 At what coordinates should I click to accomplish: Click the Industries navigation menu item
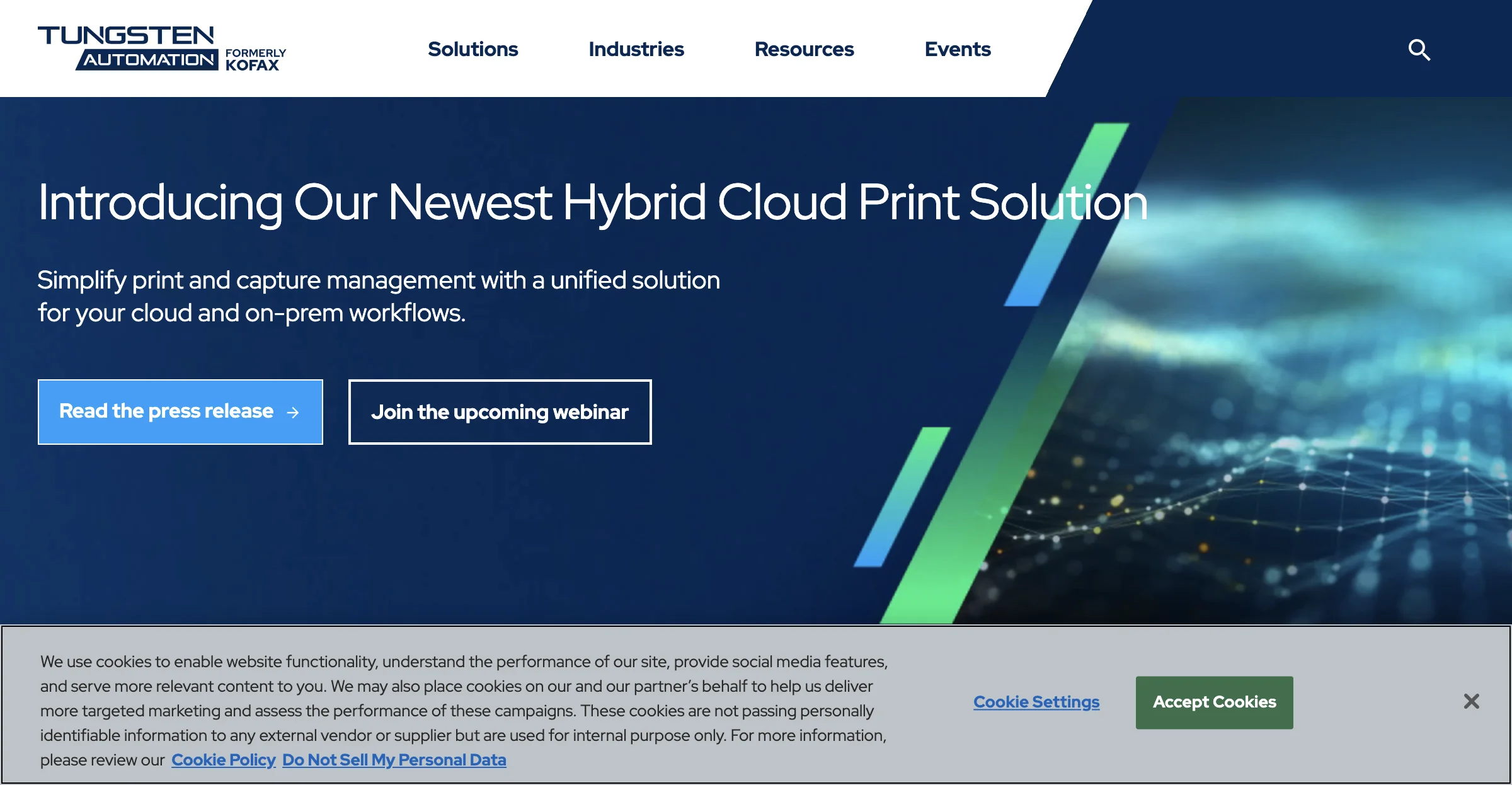pyautogui.click(x=636, y=48)
